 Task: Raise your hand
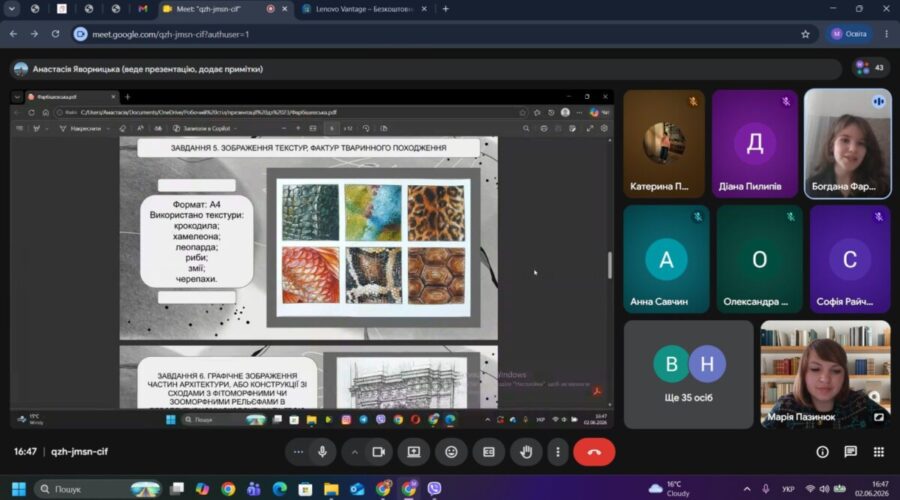526,452
